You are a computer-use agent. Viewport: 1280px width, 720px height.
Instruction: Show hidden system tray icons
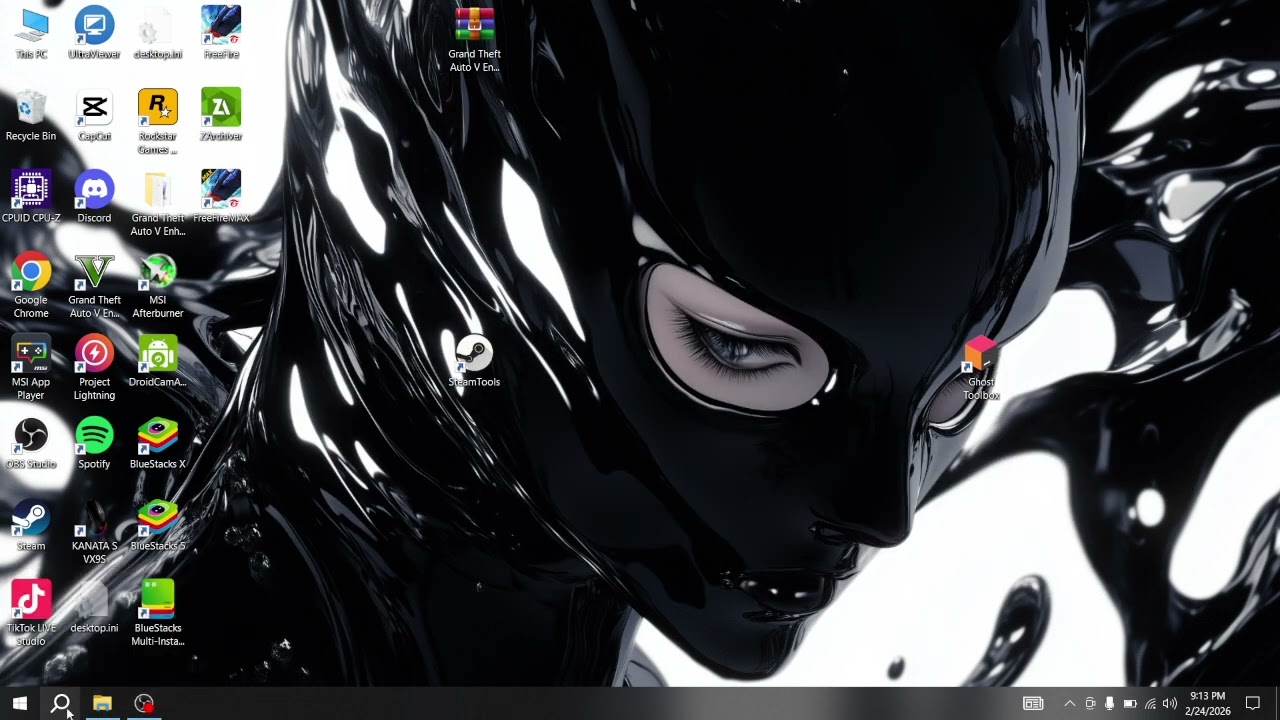click(x=1069, y=703)
